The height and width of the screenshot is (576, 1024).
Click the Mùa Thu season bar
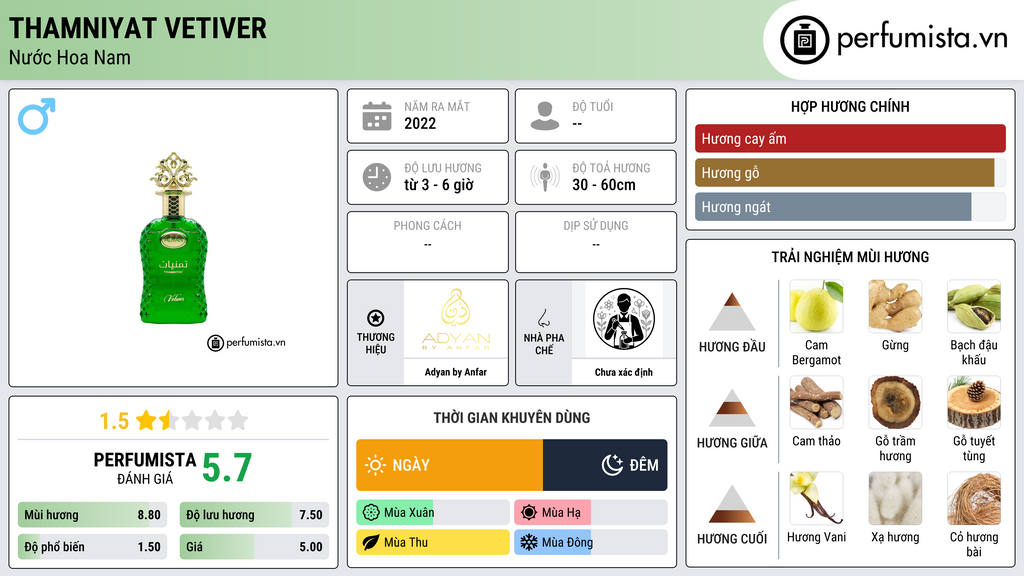(432, 542)
